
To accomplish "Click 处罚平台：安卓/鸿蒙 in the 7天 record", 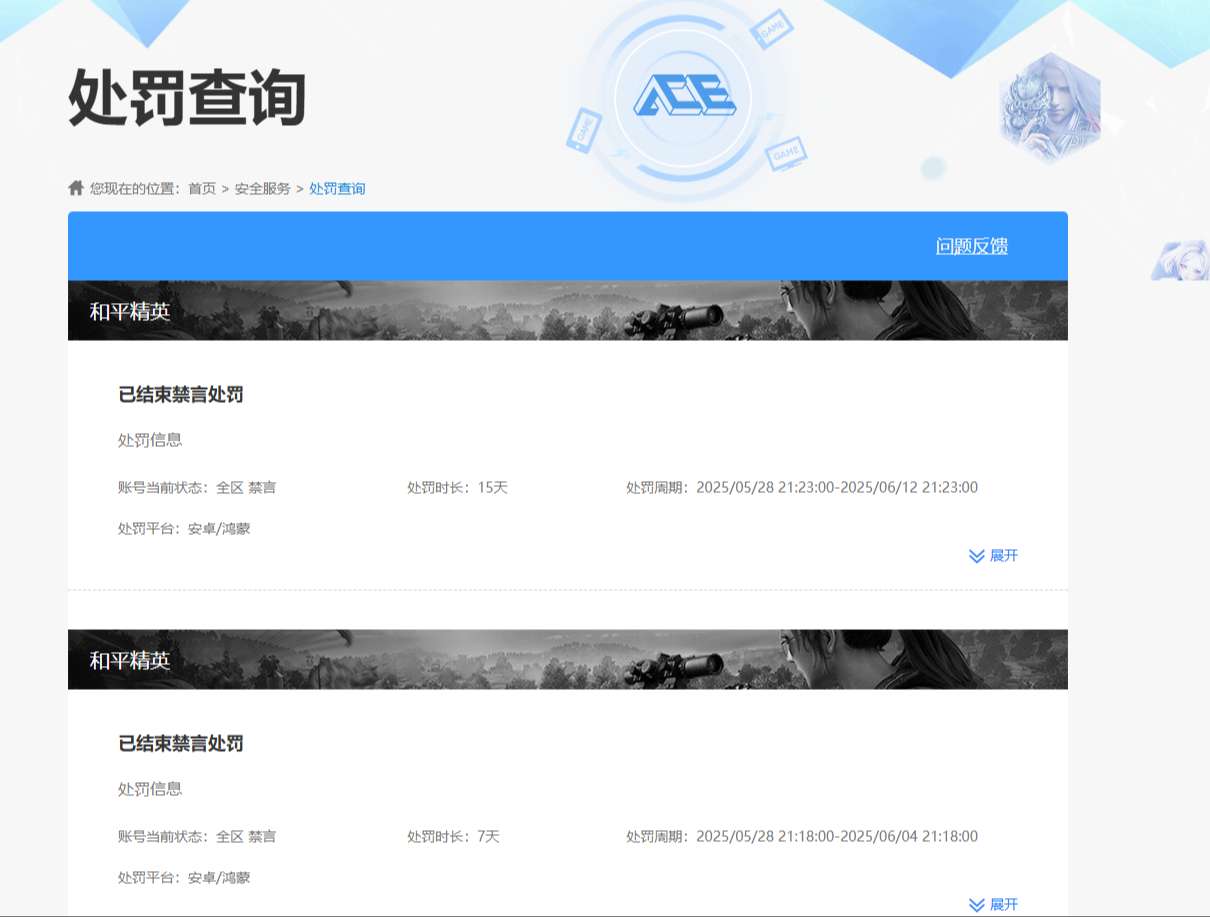I will [x=184, y=878].
